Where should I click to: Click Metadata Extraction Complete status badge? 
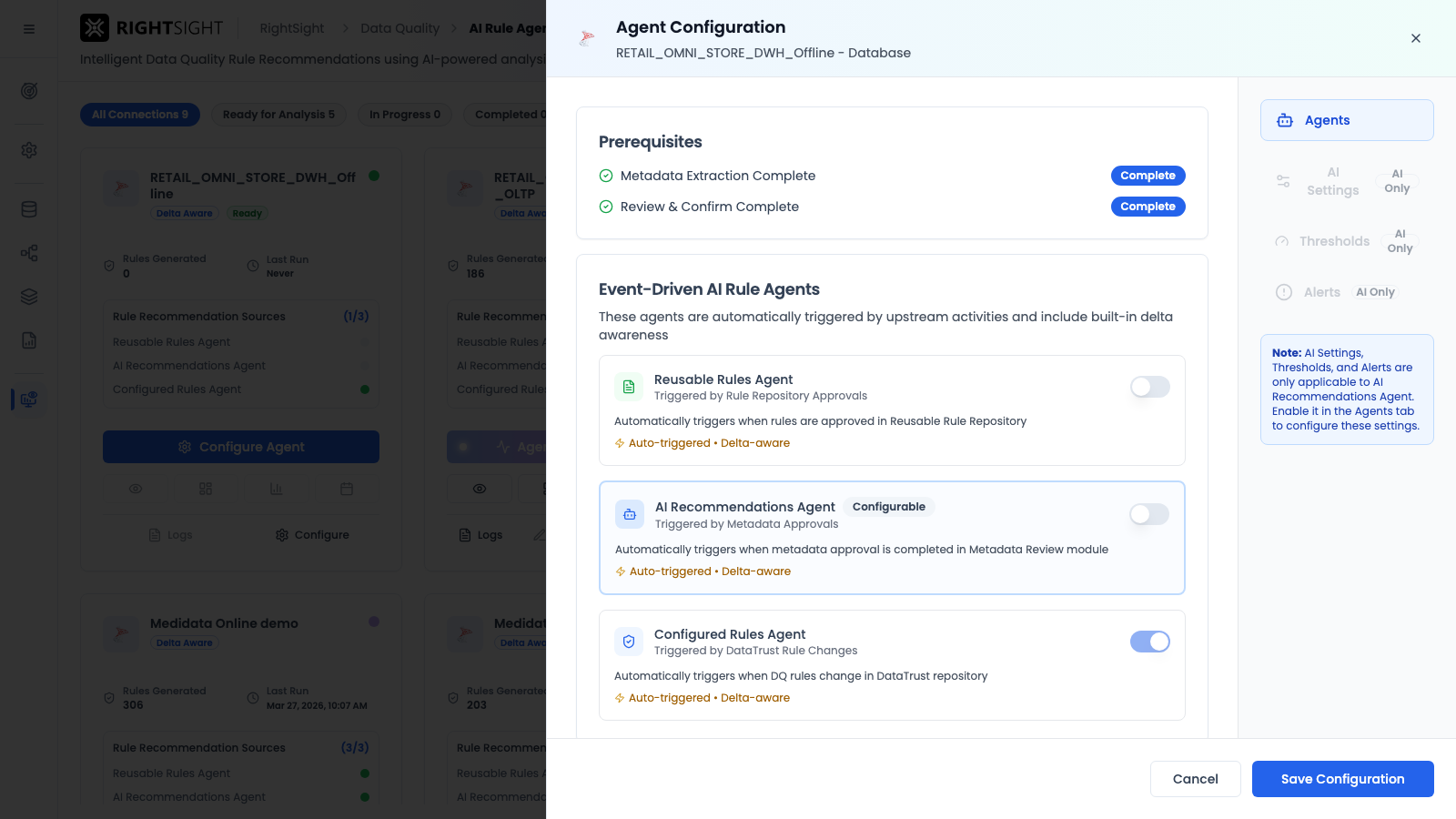coord(1148,176)
